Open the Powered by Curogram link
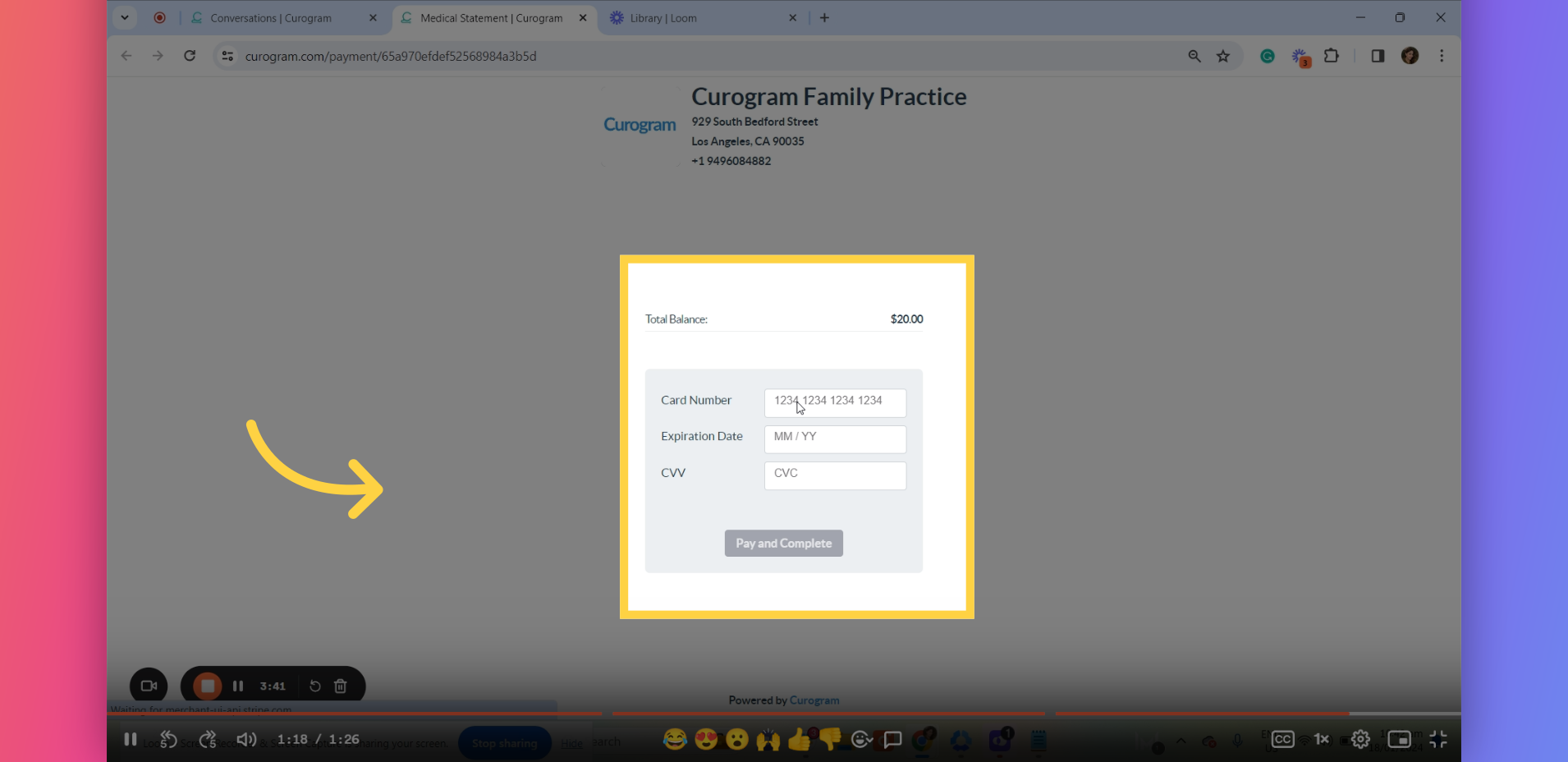This screenshot has width=1568, height=762. tap(814, 700)
